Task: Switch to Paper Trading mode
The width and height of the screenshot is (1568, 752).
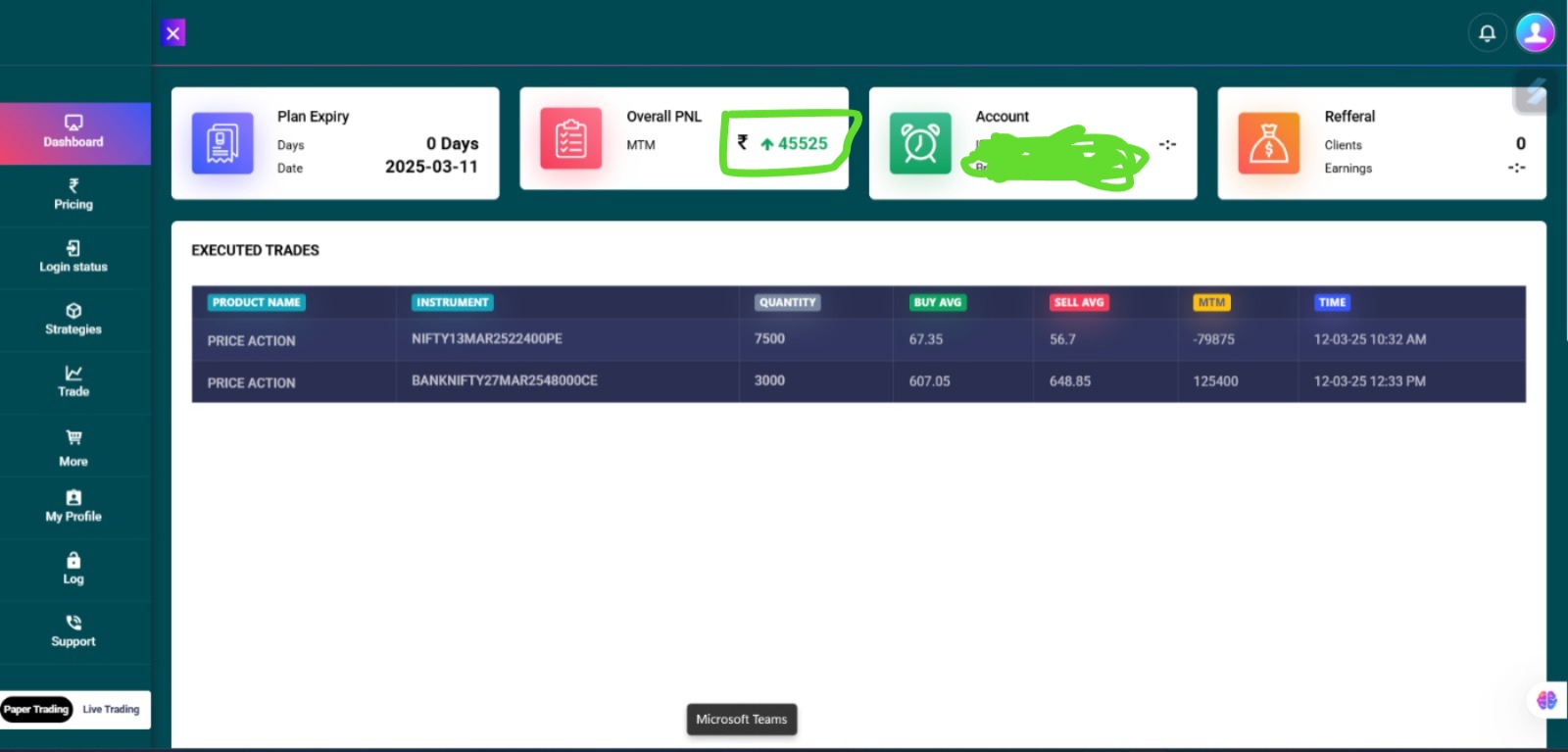Action: click(36, 709)
